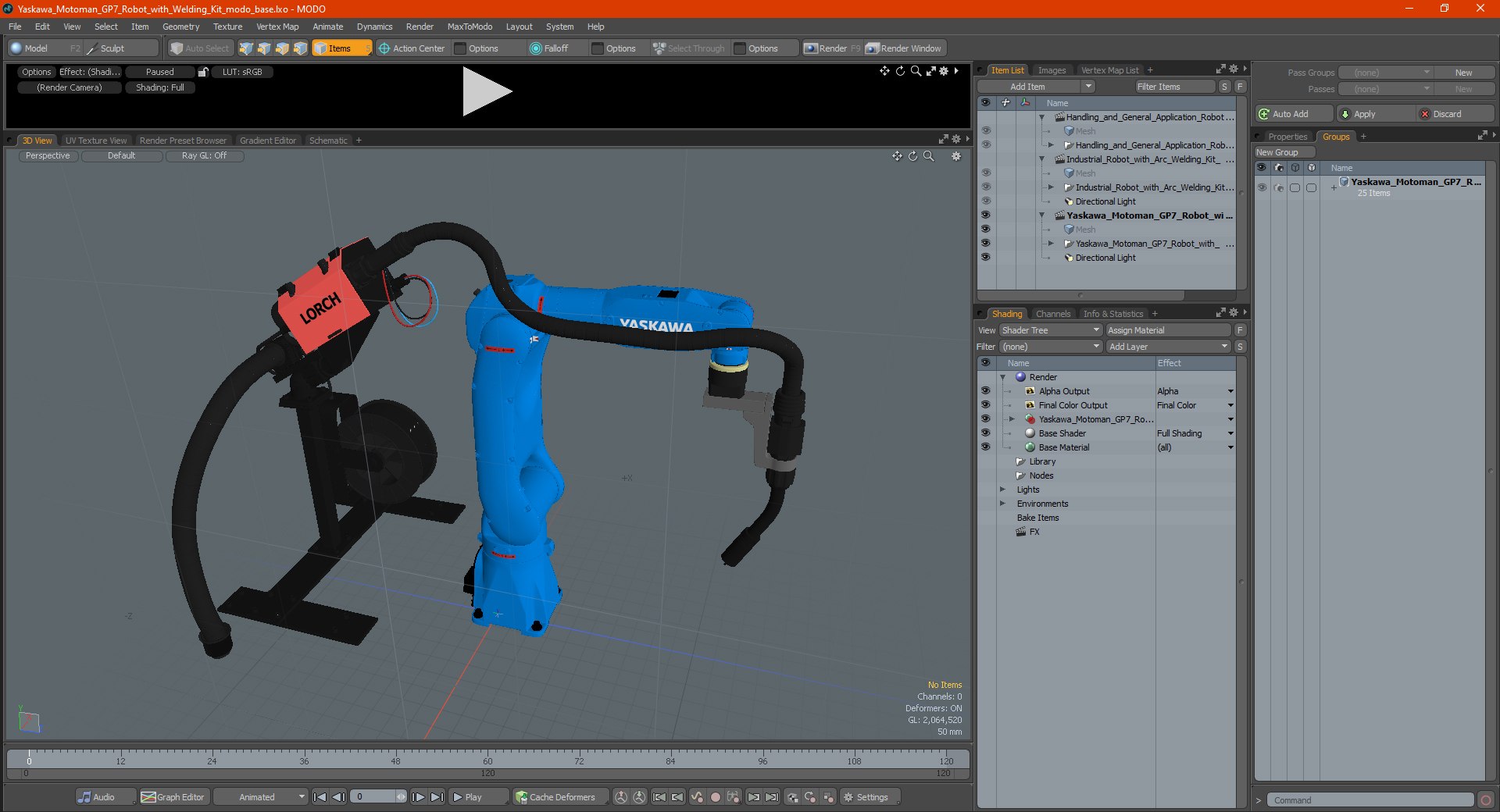The image size is (1500, 812).
Task: Toggle eye for Yaskawa group in Groups panel
Action: [x=1262, y=187]
